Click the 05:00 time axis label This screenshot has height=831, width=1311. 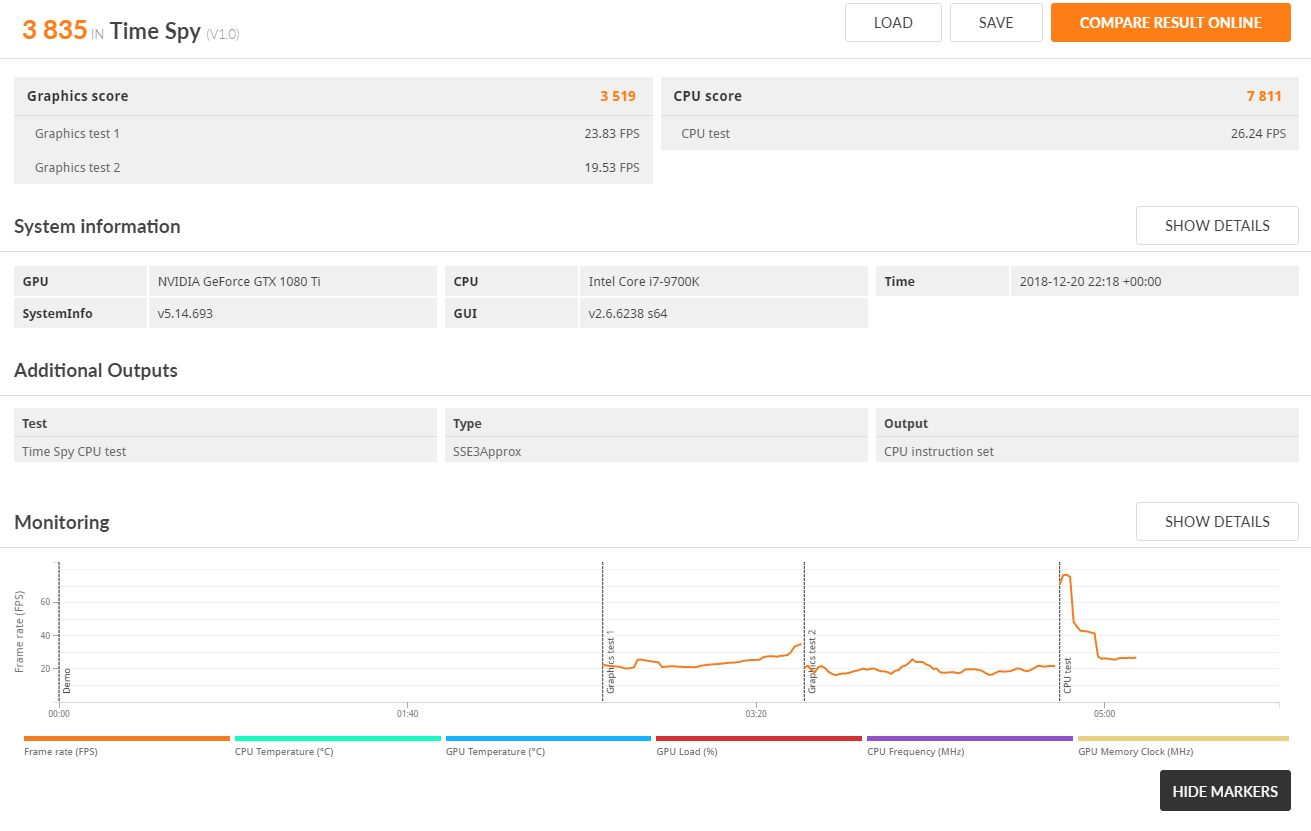click(x=1105, y=713)
